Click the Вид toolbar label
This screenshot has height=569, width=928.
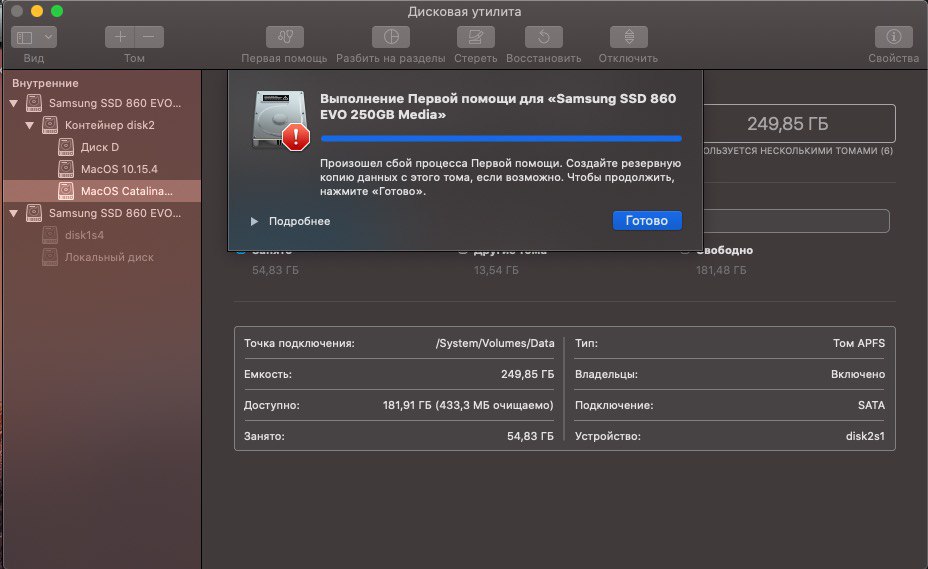tap(34, 58)
